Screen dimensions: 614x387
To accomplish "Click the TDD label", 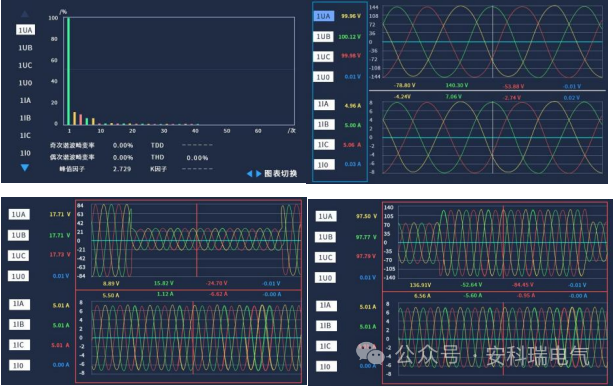I will tap(157, 145).
